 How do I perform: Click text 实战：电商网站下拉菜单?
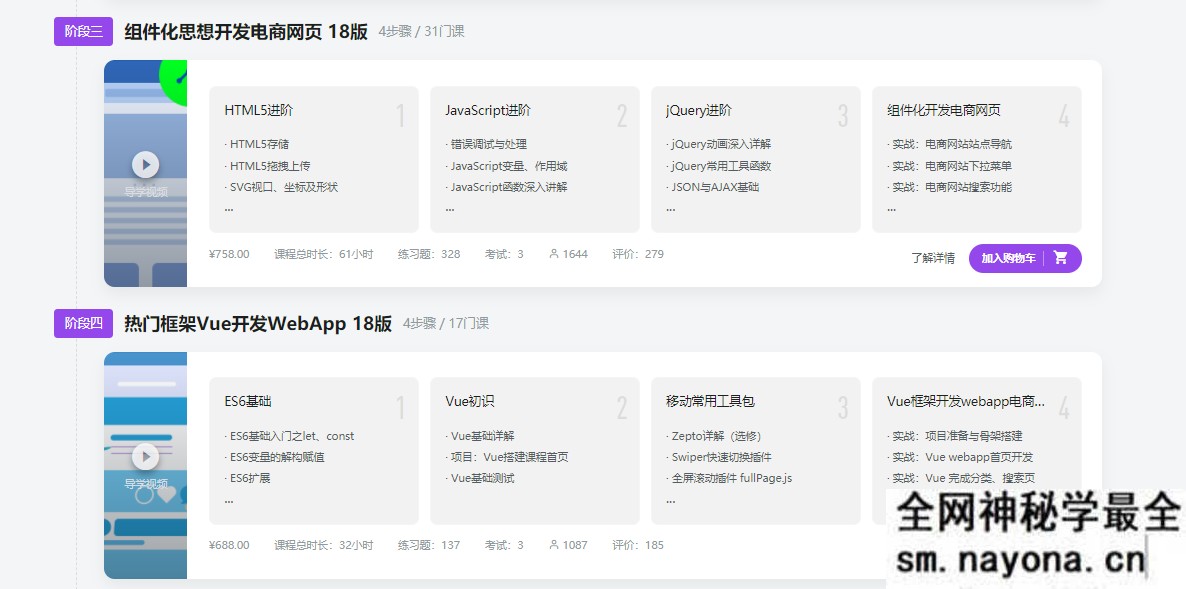pos(952,166)
